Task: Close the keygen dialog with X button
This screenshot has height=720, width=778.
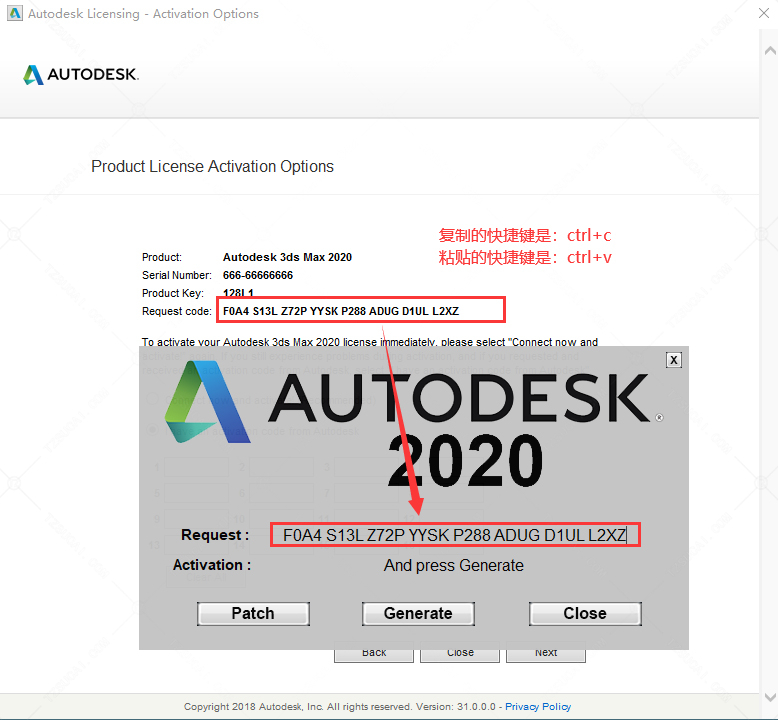Action: click(673, 360)
